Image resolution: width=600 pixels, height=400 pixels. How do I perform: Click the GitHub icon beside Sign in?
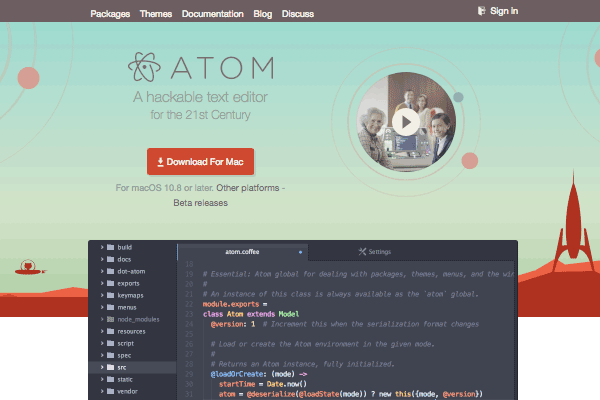tap(482, 11)
